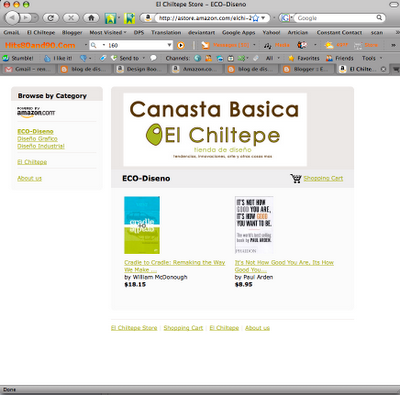This screenshot has width=400, height=395.
Task: Expand the dropdown arrow of the 160 search field
Action: 169,45
